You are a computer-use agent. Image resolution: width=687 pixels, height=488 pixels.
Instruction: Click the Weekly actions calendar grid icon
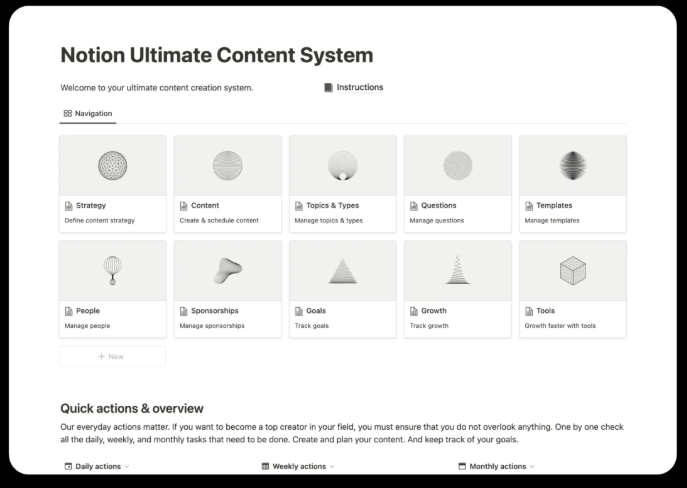266,466
